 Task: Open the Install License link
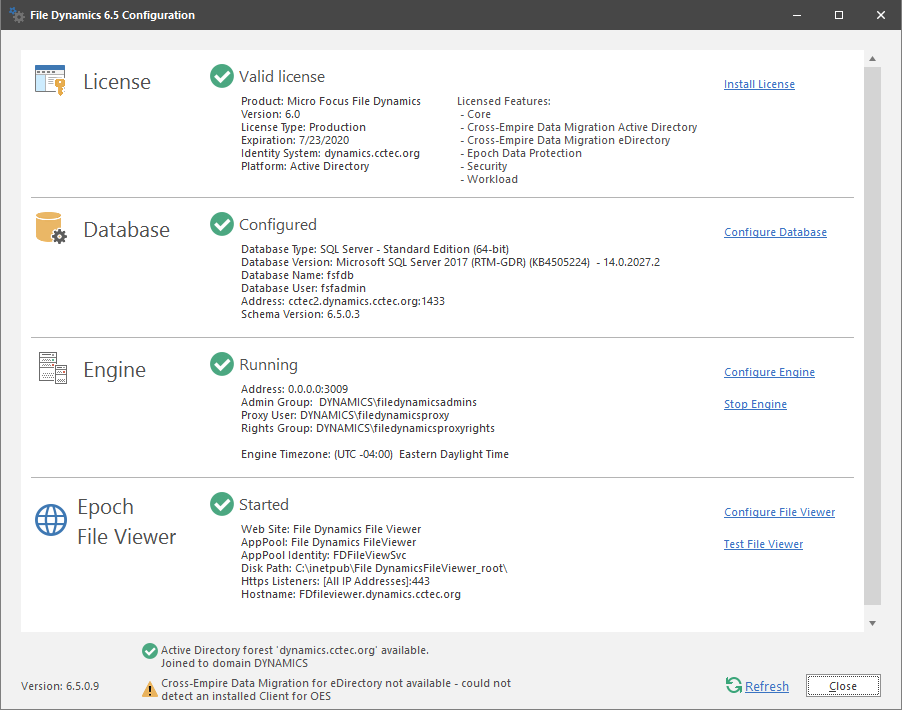759,85
